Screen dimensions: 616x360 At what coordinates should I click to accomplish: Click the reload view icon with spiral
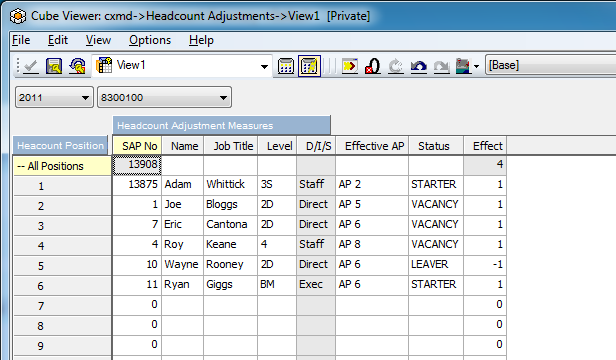pyautogui.click(x=77, y=66)
